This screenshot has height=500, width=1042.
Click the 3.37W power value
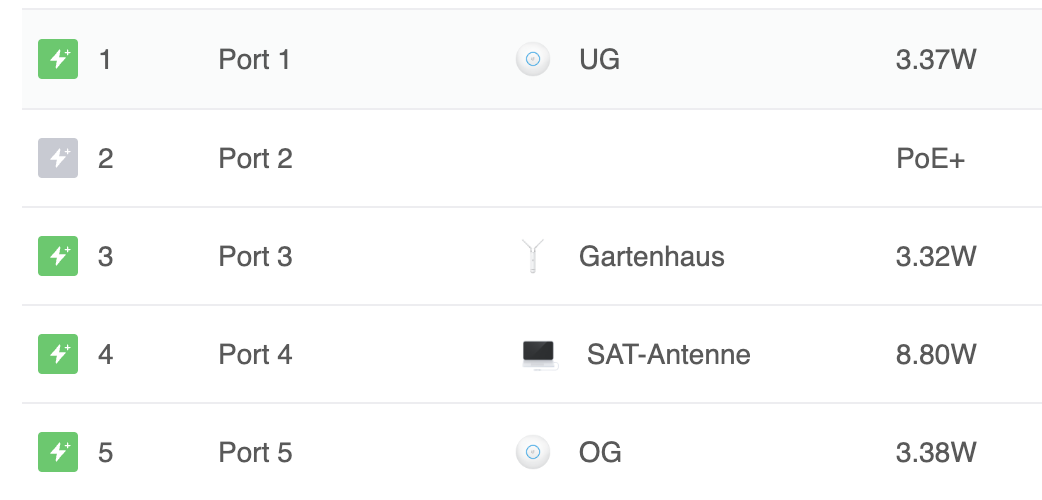click(935, 60)
